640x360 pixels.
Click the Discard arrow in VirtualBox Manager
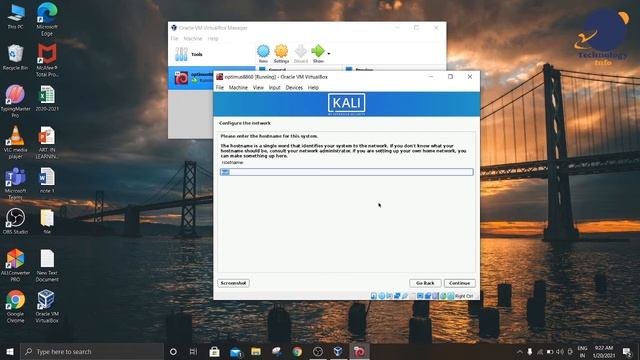coord(301,54)
